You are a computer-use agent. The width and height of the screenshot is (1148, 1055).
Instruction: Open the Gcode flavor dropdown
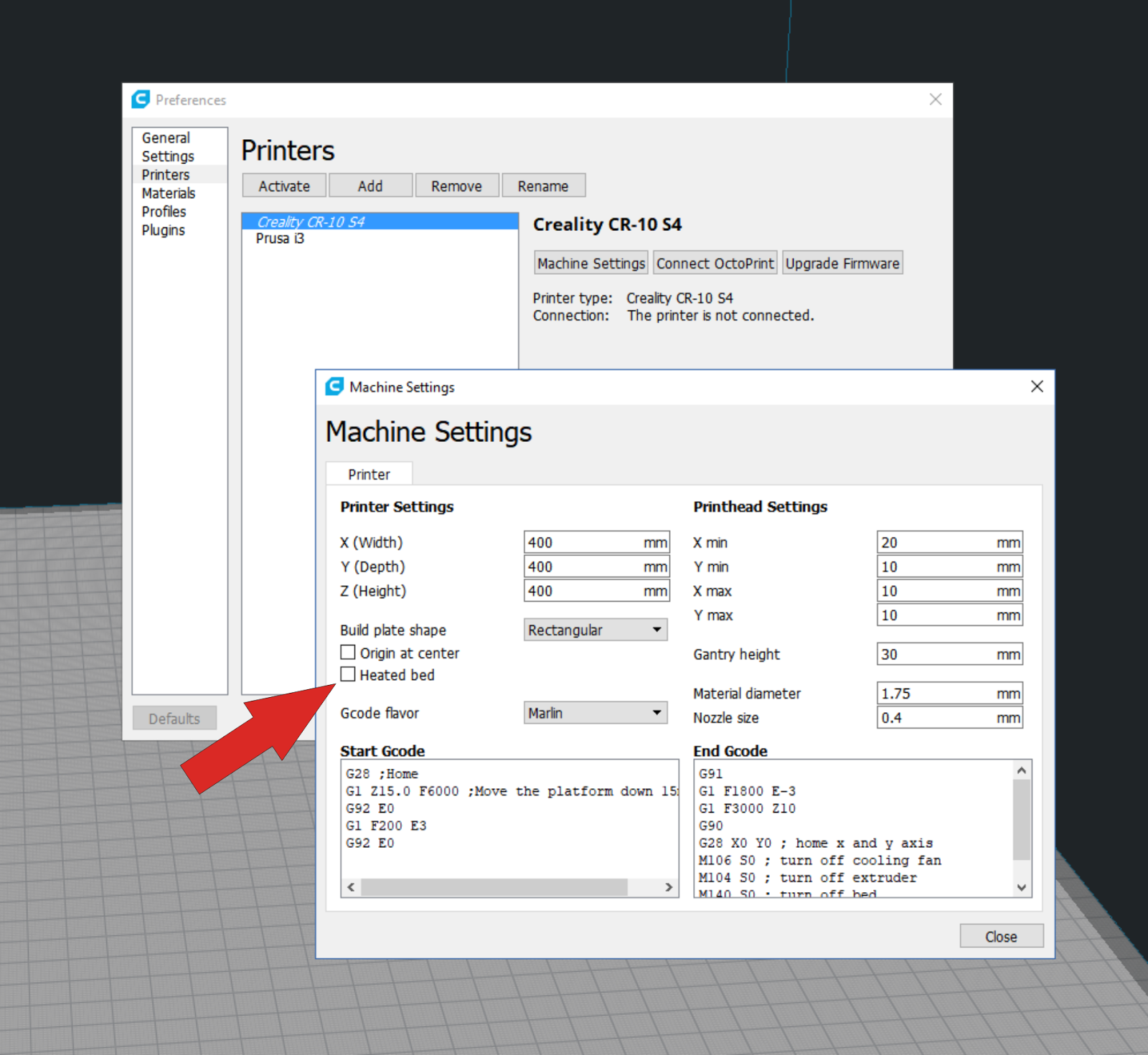[x=596, y=713]
